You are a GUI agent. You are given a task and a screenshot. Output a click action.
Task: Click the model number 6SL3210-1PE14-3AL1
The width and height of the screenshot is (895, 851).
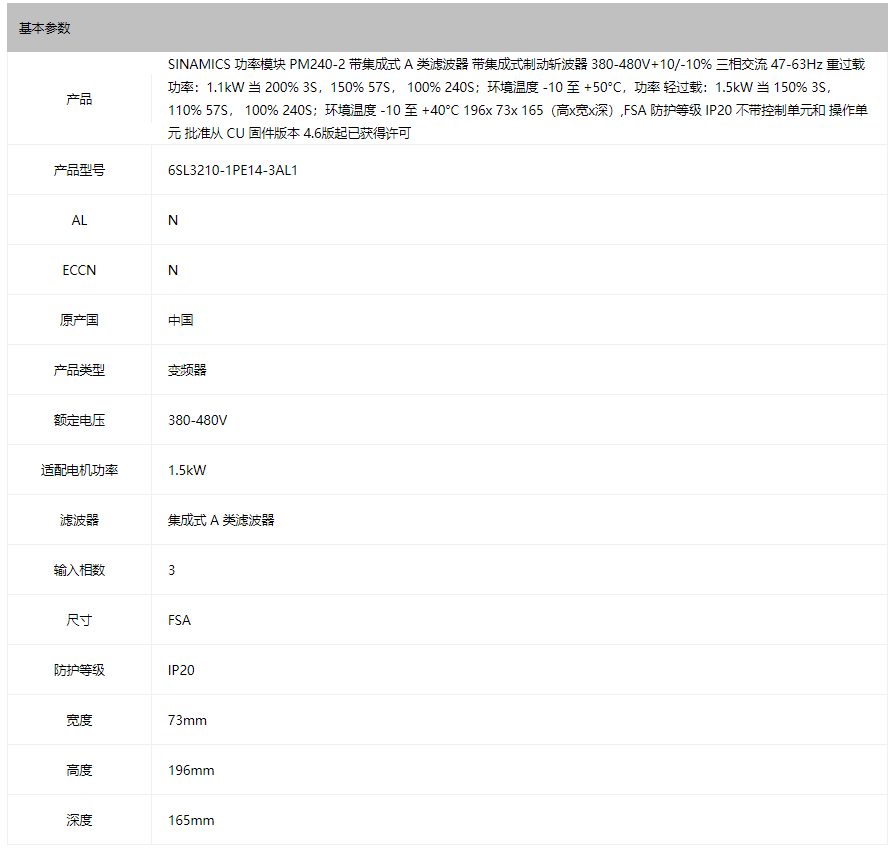[232, 170]
